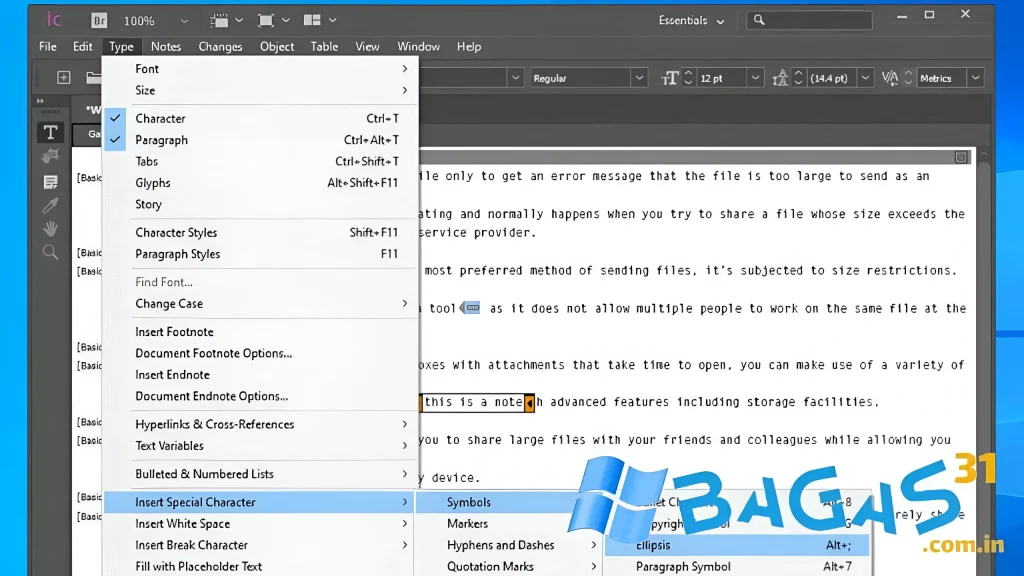
Task: Open the font size 12 pt dropdown
Action: pyautogui.click(x=755, y=78)
